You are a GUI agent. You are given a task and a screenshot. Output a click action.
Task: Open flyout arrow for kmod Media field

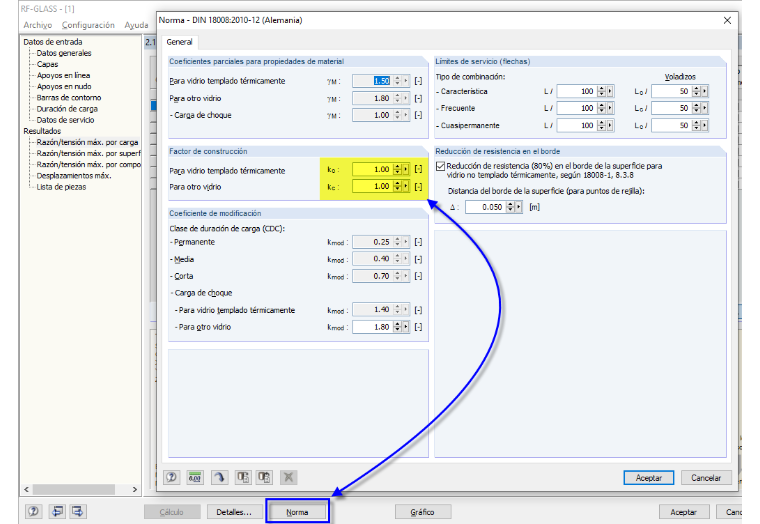click(x=406, y=259)
